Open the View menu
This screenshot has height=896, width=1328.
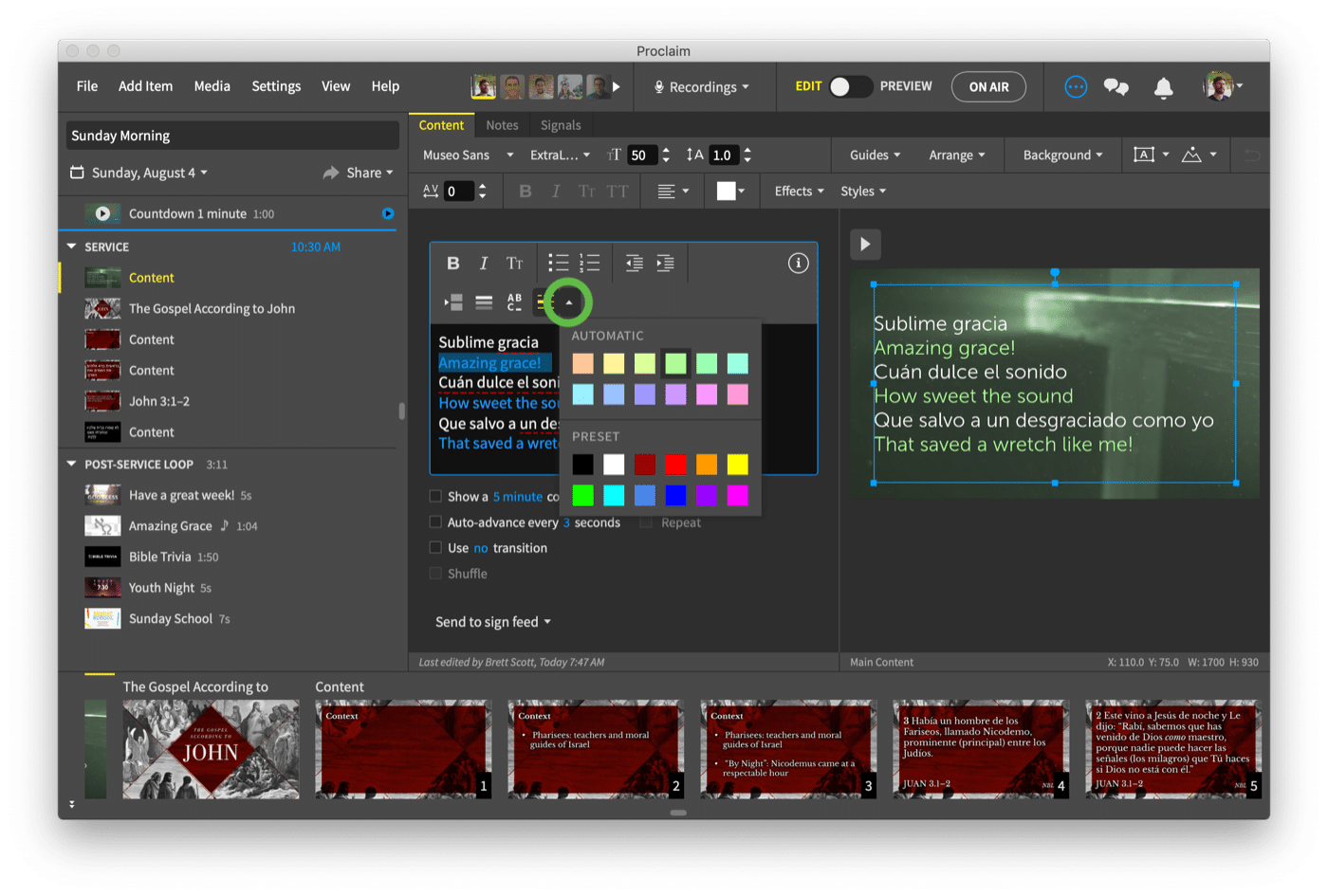tap(336, 85)
